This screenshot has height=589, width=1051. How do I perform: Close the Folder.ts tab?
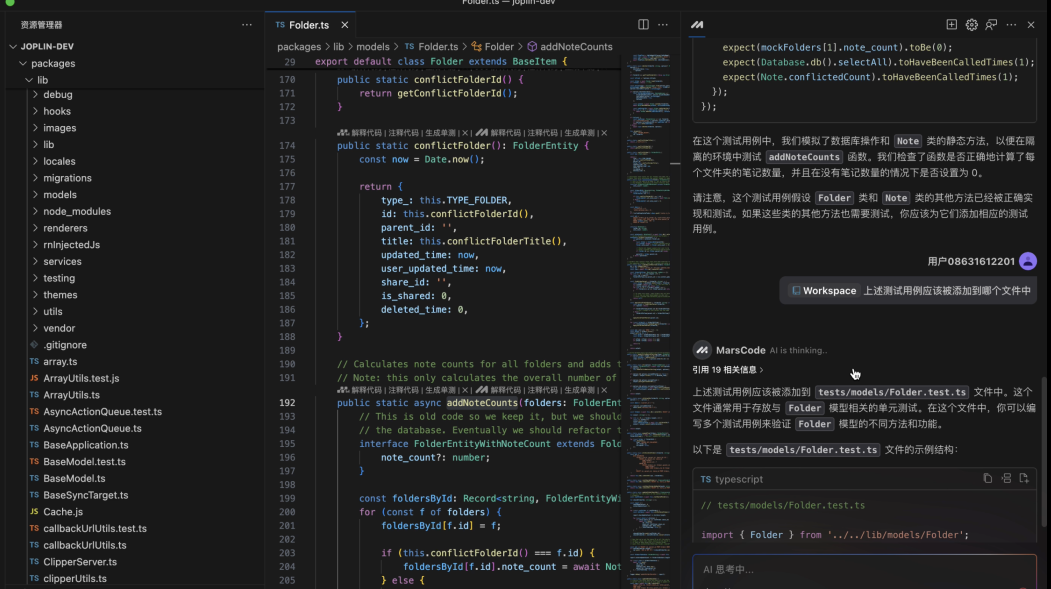click(x=345, y=25)
